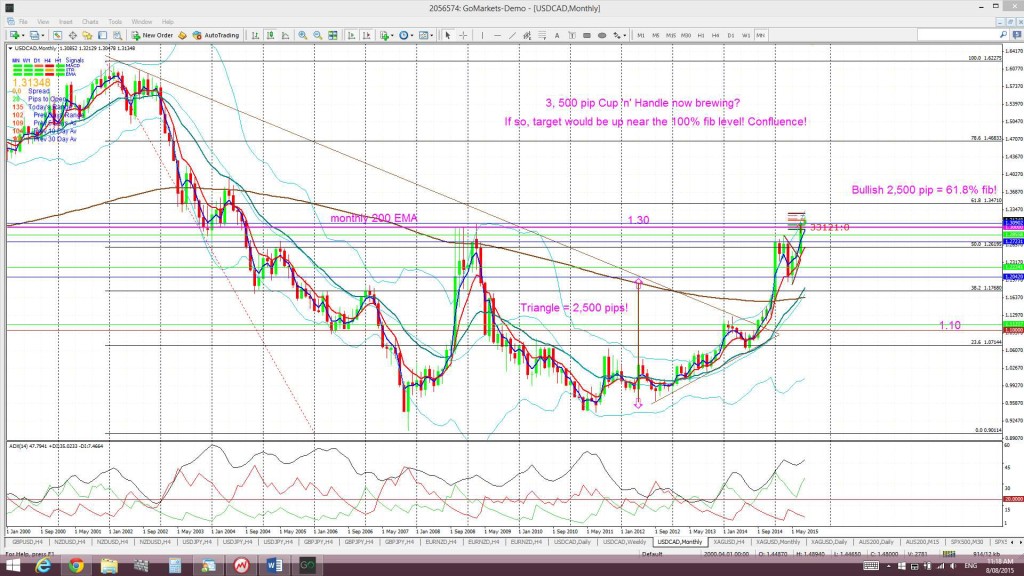Open Internet Explorer from taskbar
The image size is (1024, 576).
pos(43,566)
